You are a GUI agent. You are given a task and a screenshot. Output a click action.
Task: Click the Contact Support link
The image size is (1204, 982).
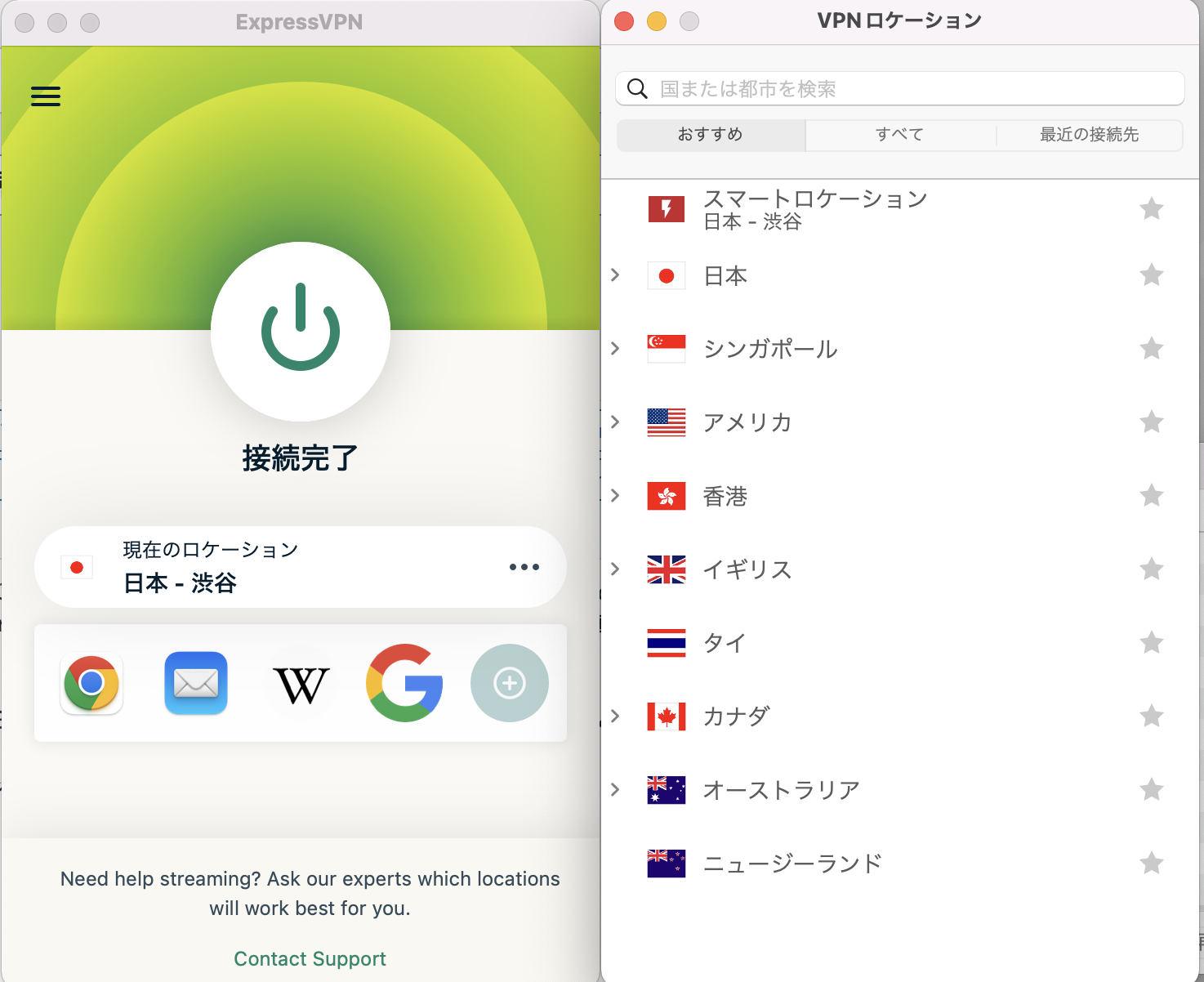tap(310, 958)
